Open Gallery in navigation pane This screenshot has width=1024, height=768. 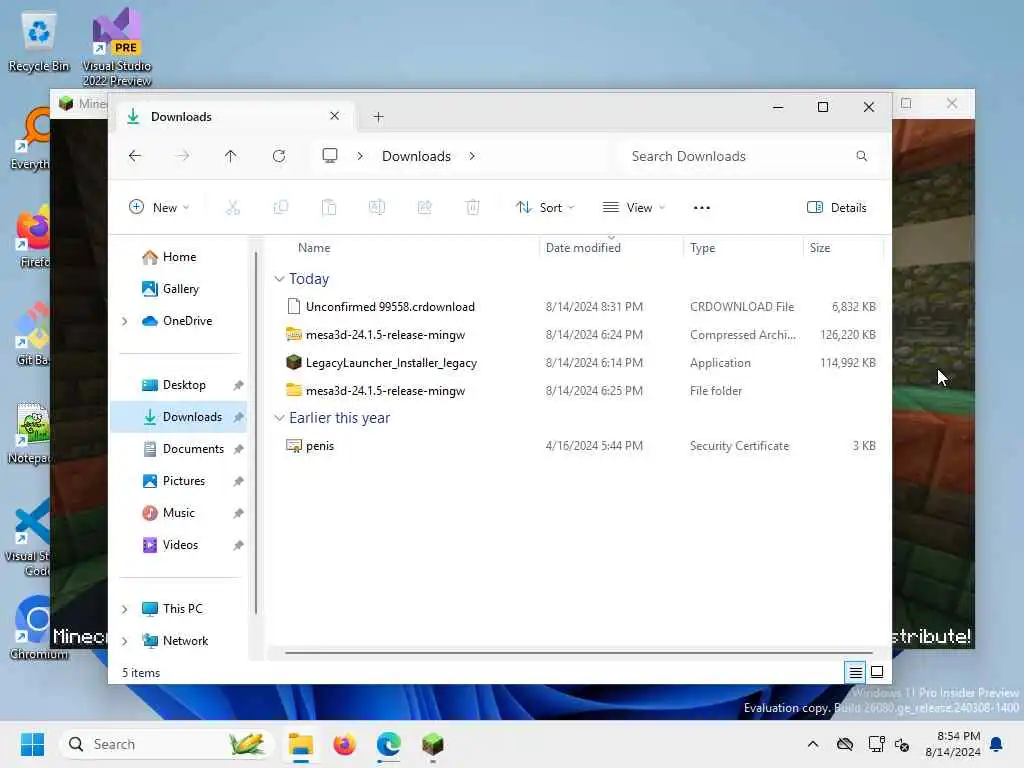180,289
